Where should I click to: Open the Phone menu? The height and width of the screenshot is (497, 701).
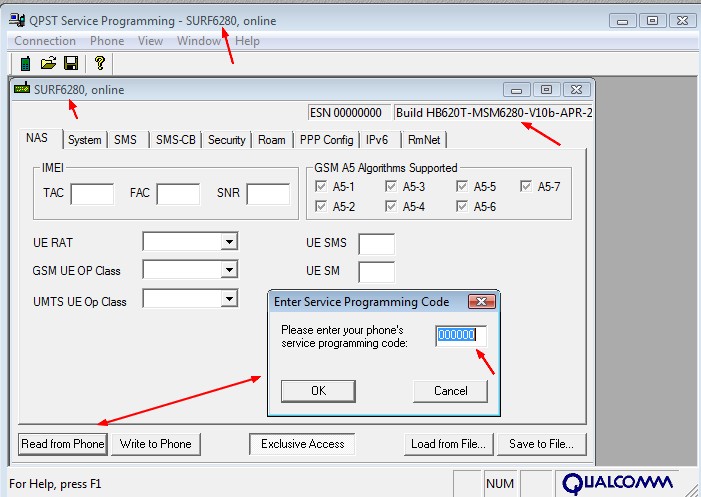(x=107, y=41)
